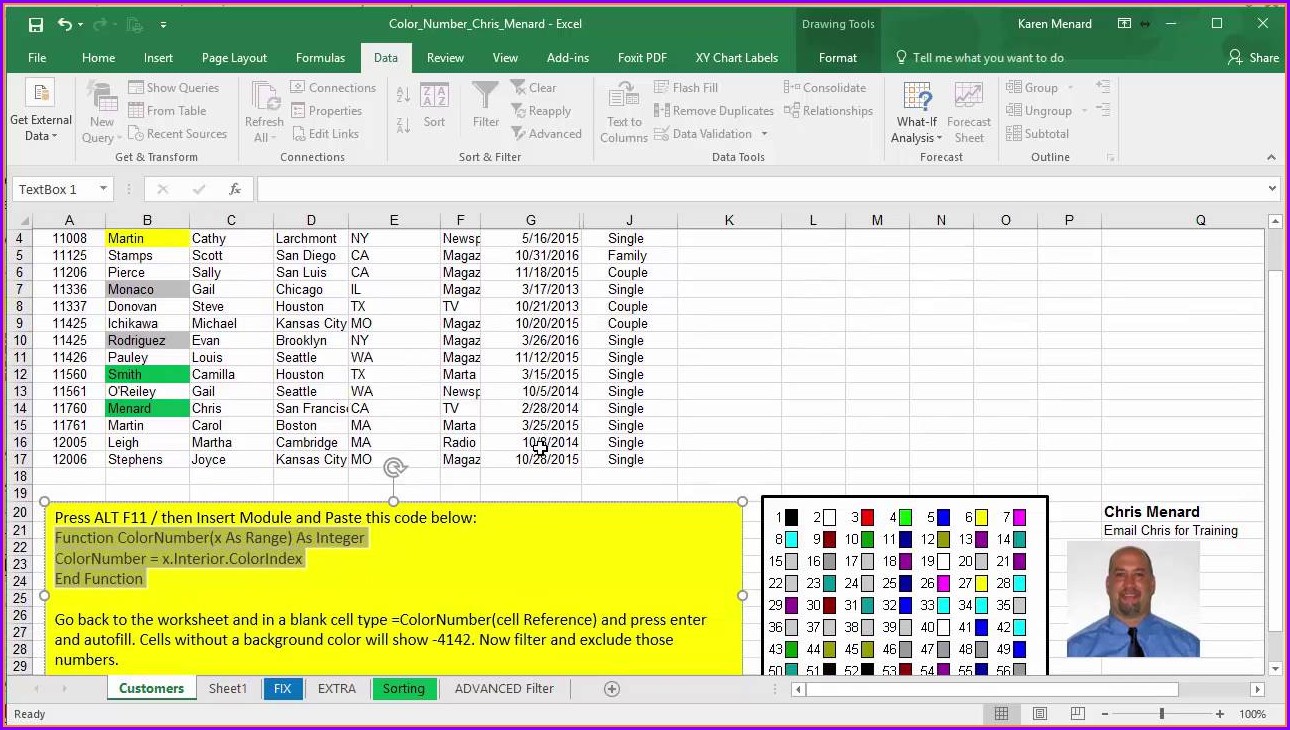The image size is (1290, 730).
Task: Switch to the Home tab
Action: [x=98, y=58]
